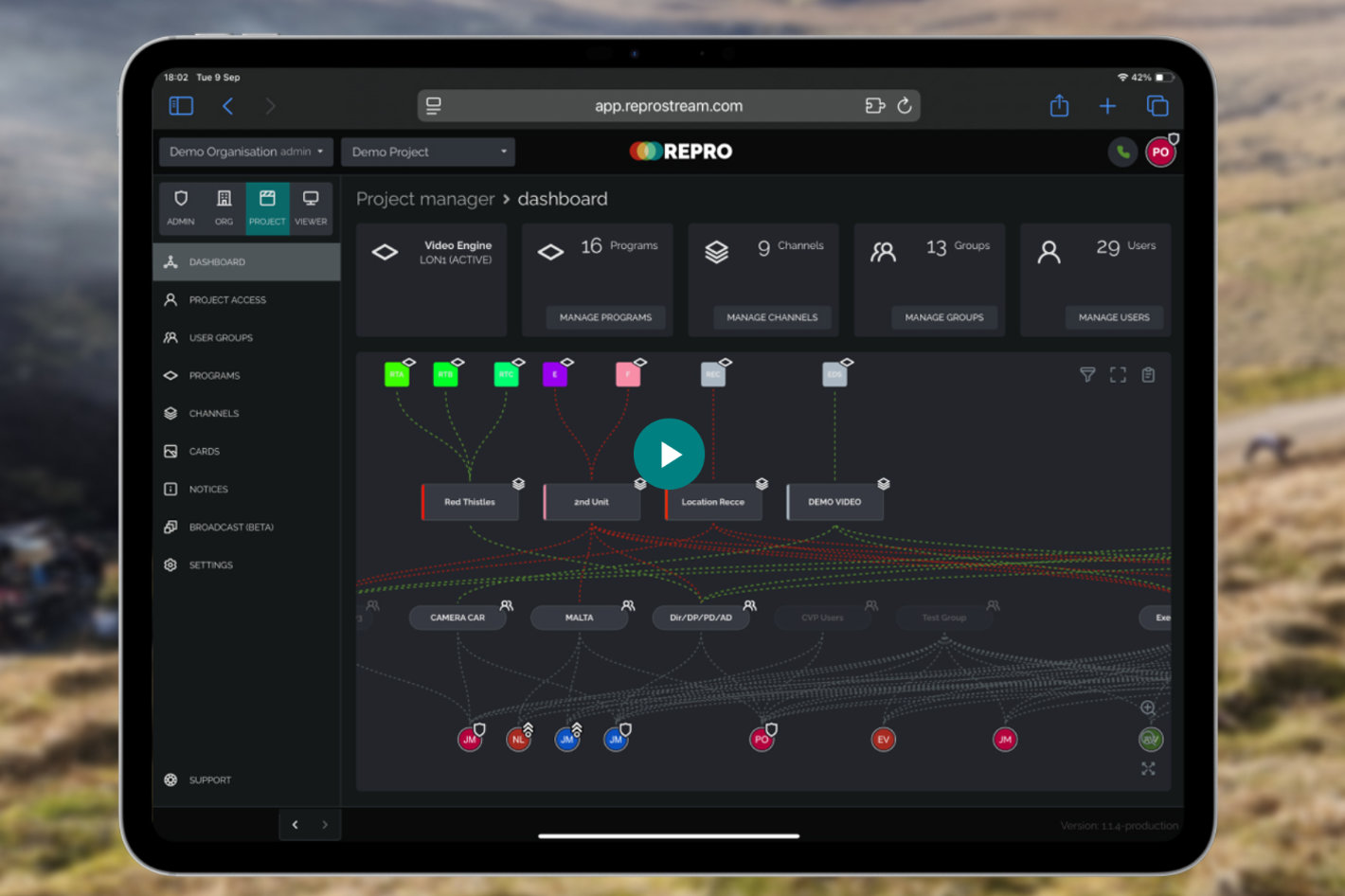Click the Manage Users button

click(x=1113, y=317)
